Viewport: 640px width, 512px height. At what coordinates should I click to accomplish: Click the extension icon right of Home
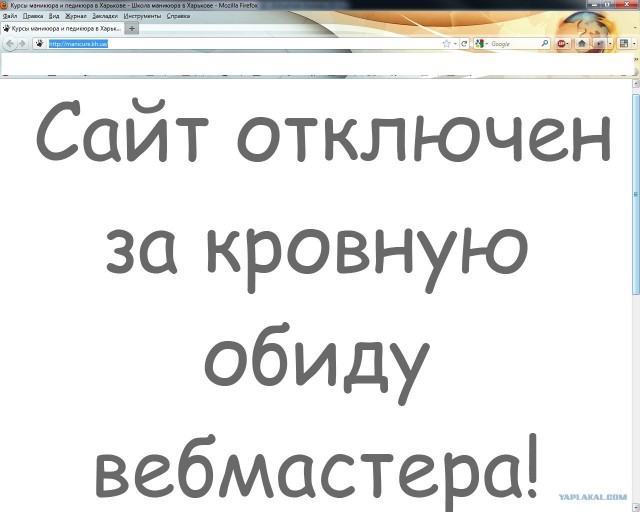[598, 43]
